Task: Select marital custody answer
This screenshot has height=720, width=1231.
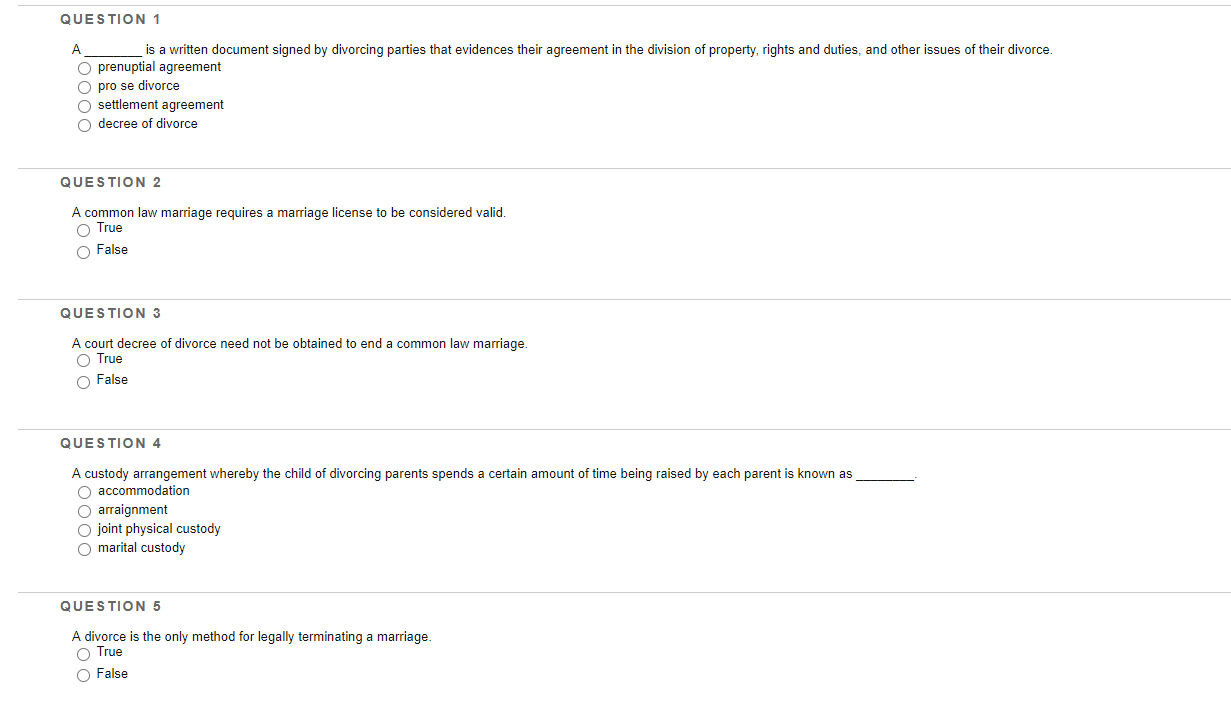Action: tap(84, 549)
